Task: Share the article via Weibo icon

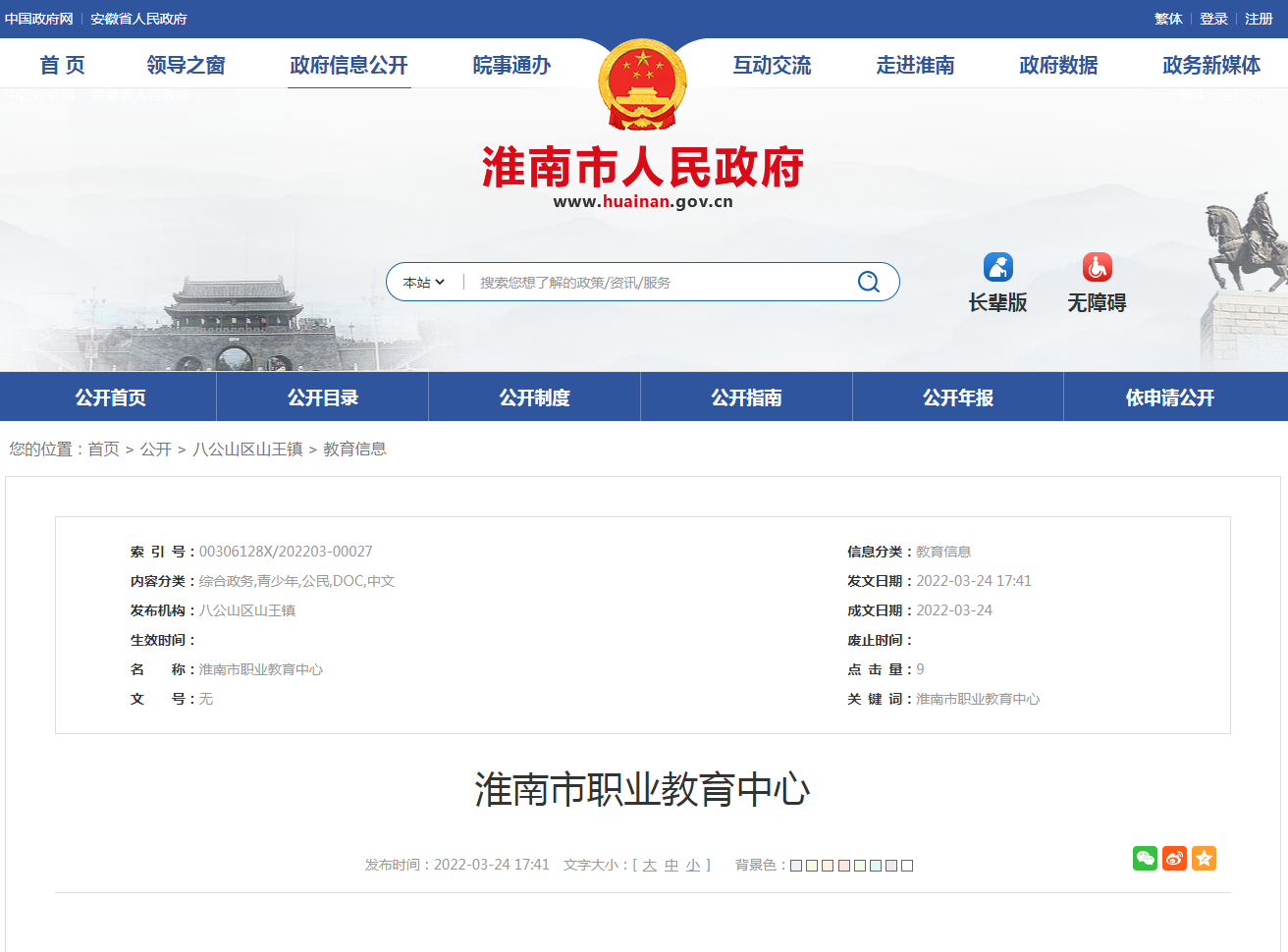Action: [1174, 858]
